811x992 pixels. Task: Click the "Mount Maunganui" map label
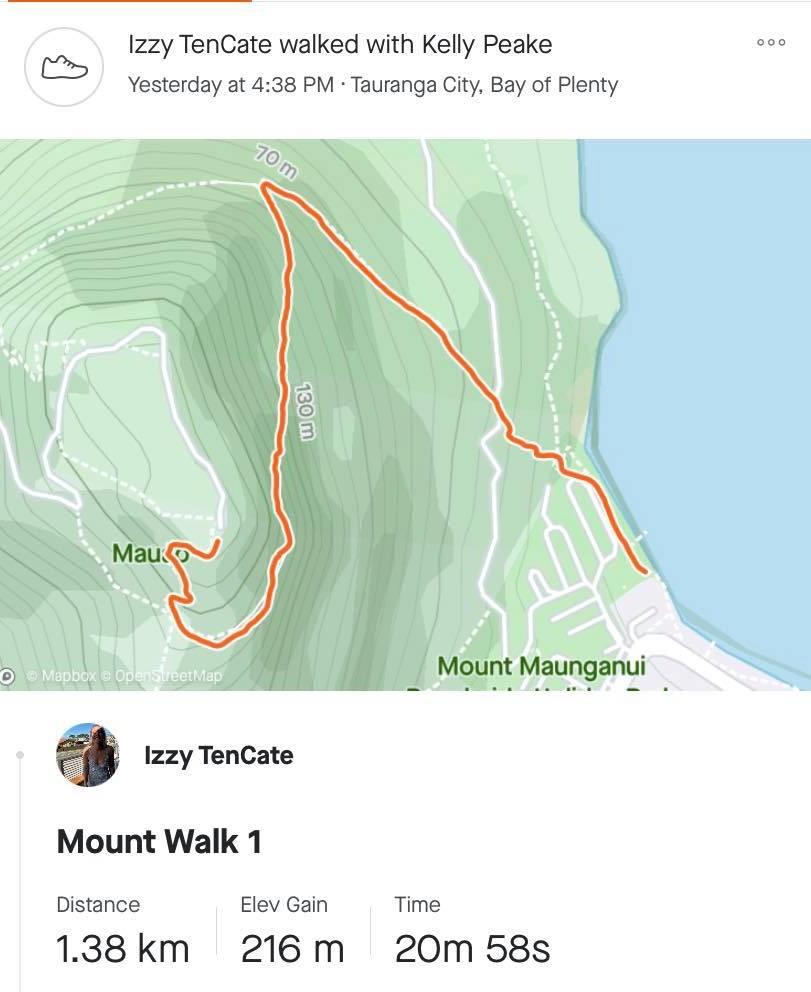541,666
